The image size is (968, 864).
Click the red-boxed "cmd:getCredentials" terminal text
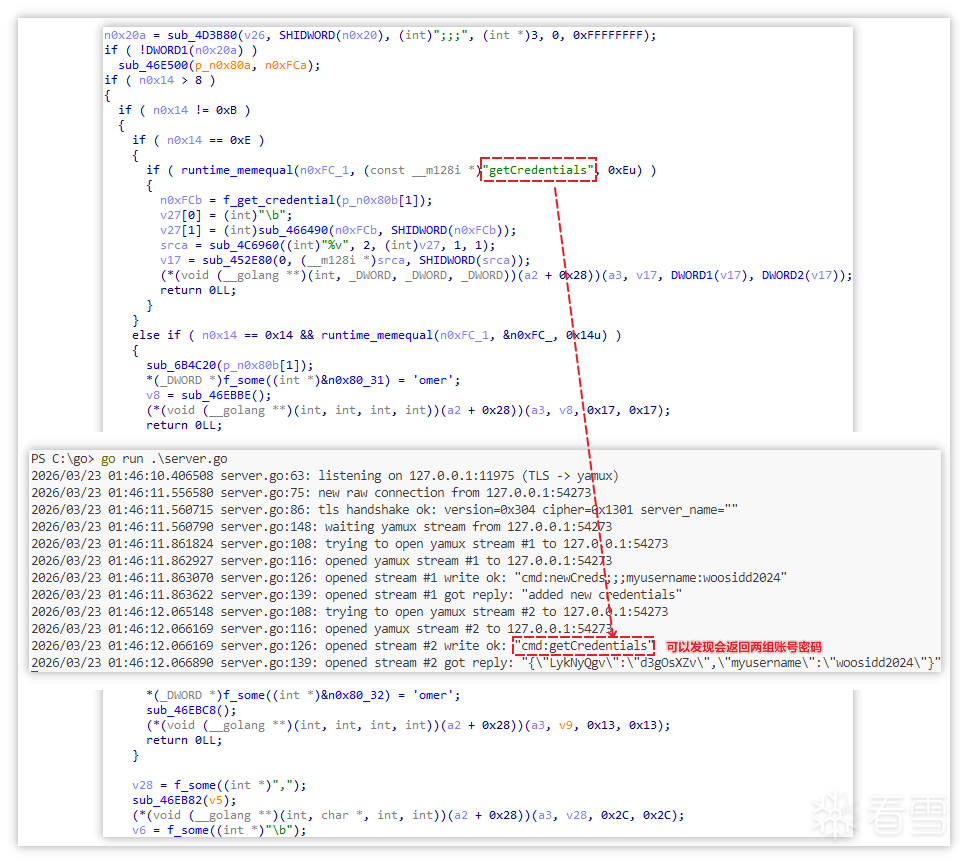pos(584,646)
